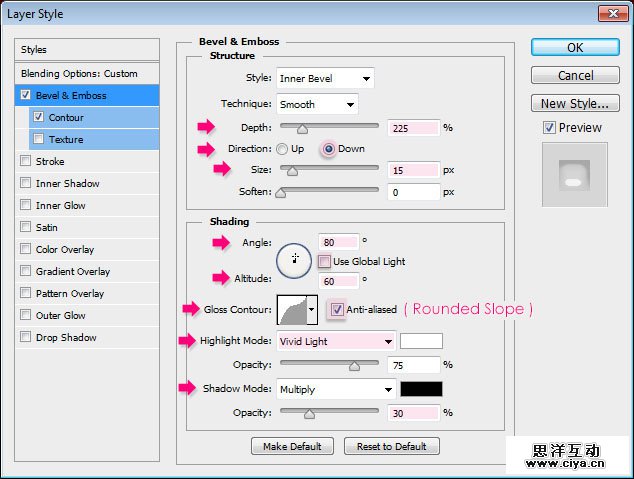Viewport: 634px width, 479px height.
Task: Select the Up direction radio button
Action: pyautogui.click(x=284, y=149)
